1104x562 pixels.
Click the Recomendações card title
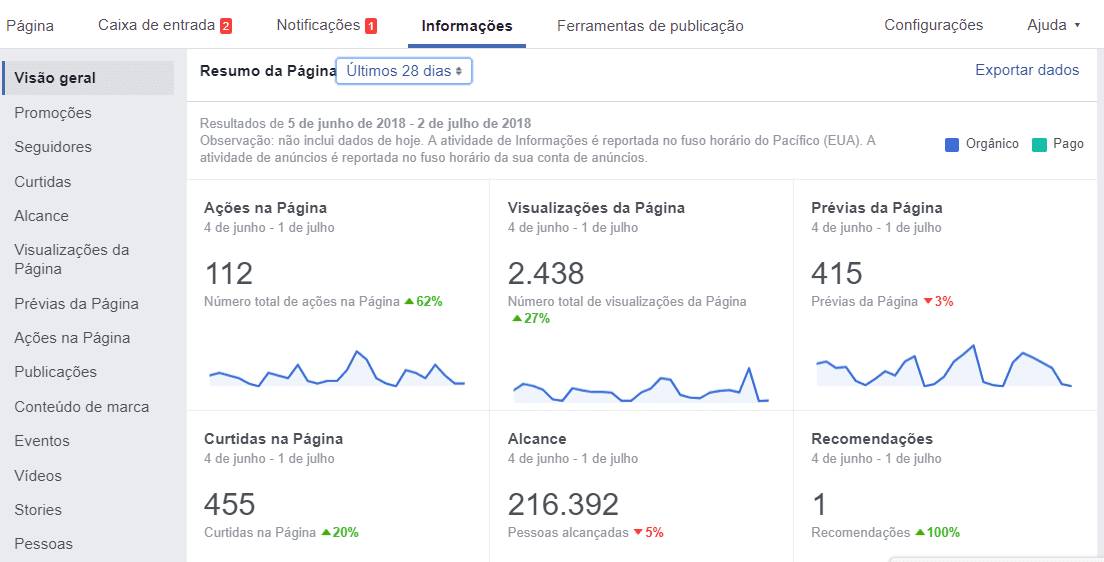tap(872, 439)
